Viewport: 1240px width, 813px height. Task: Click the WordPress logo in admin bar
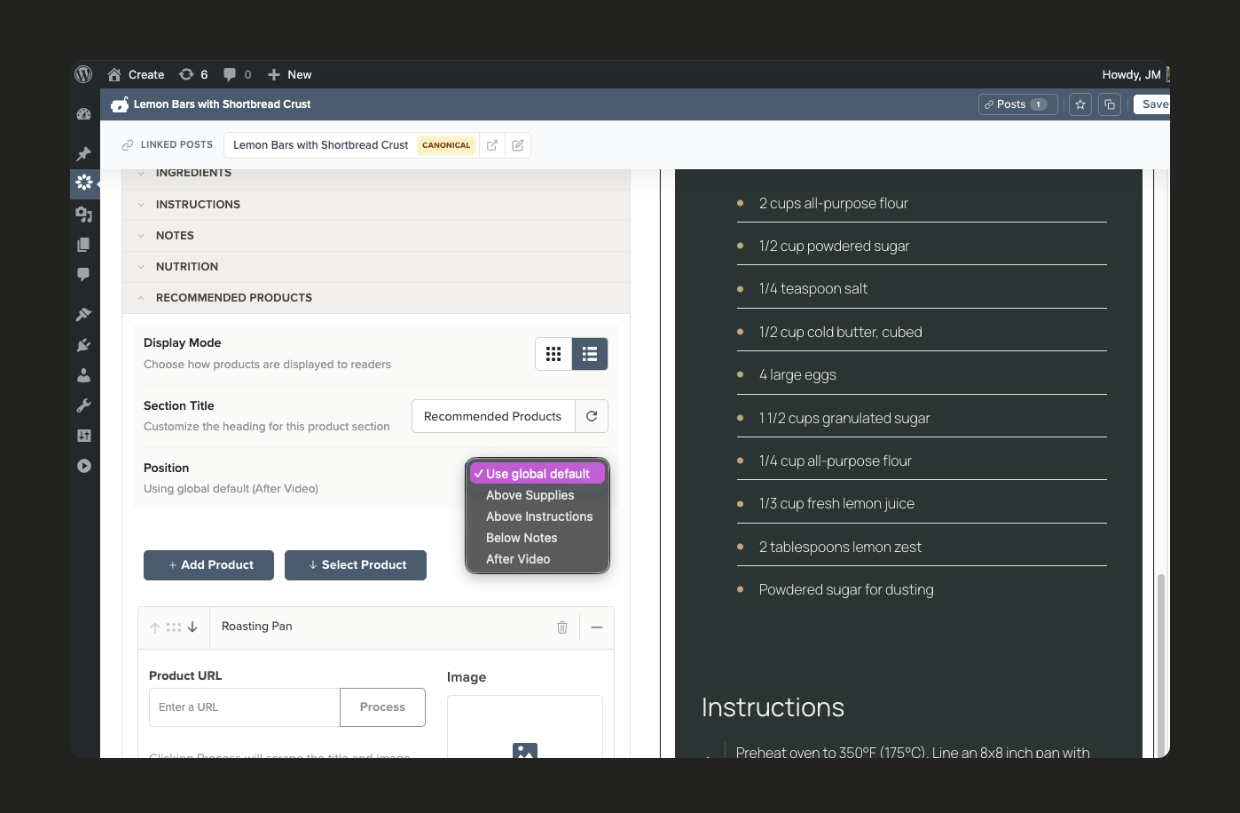pos(83,74)
